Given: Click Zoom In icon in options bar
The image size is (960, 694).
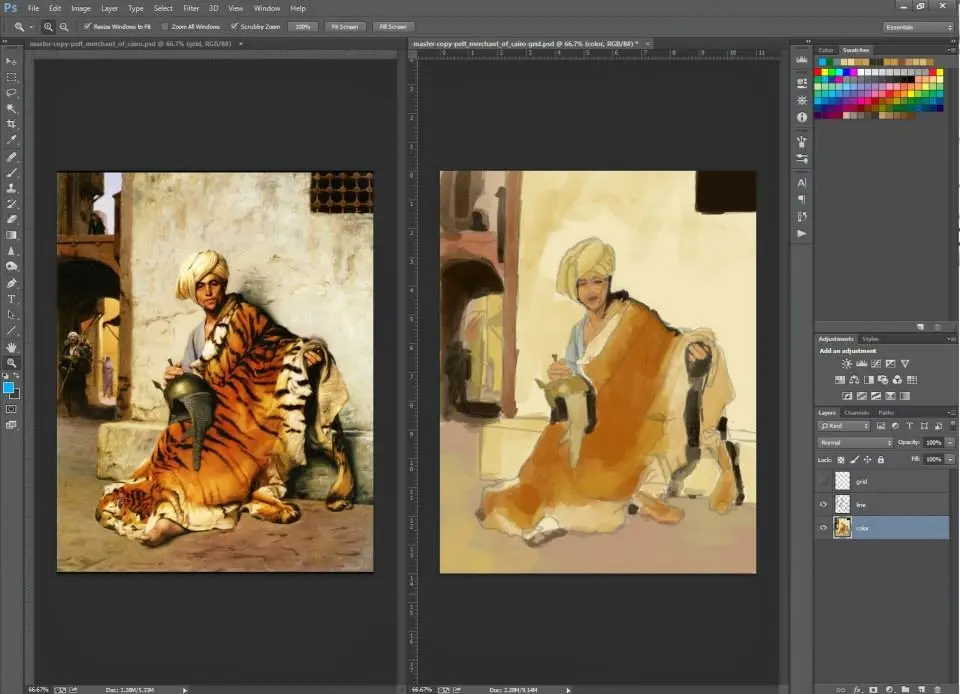Looking at the screenshot, I should point(48,27).
